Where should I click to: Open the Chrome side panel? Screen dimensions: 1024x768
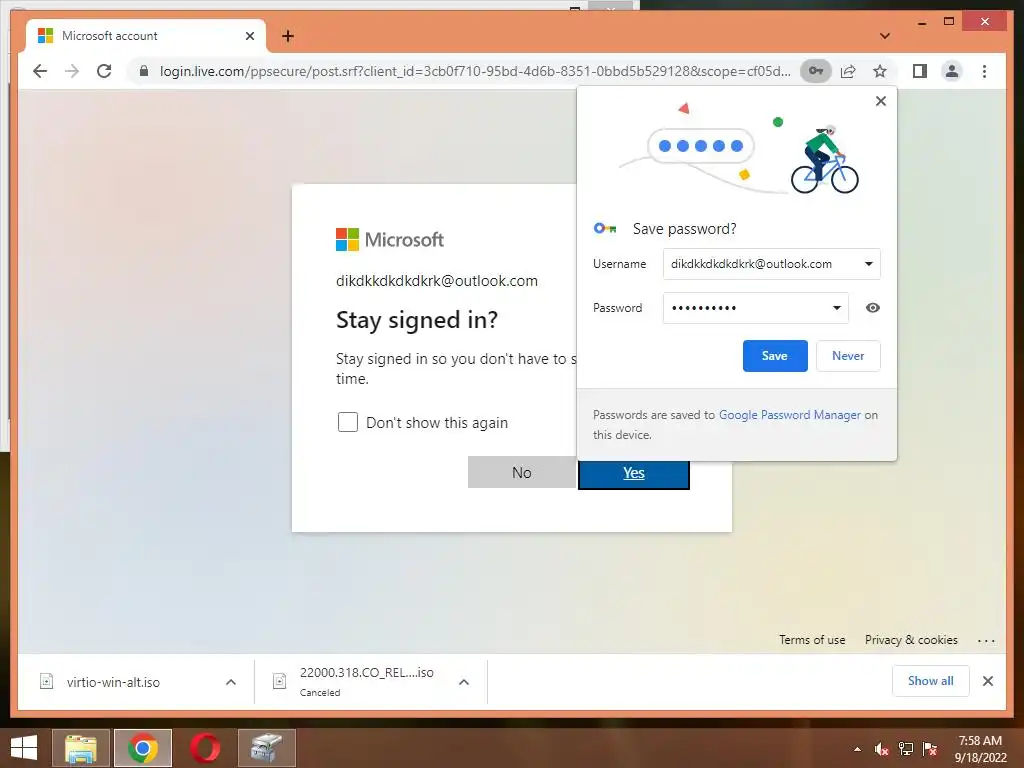point(920,71)
